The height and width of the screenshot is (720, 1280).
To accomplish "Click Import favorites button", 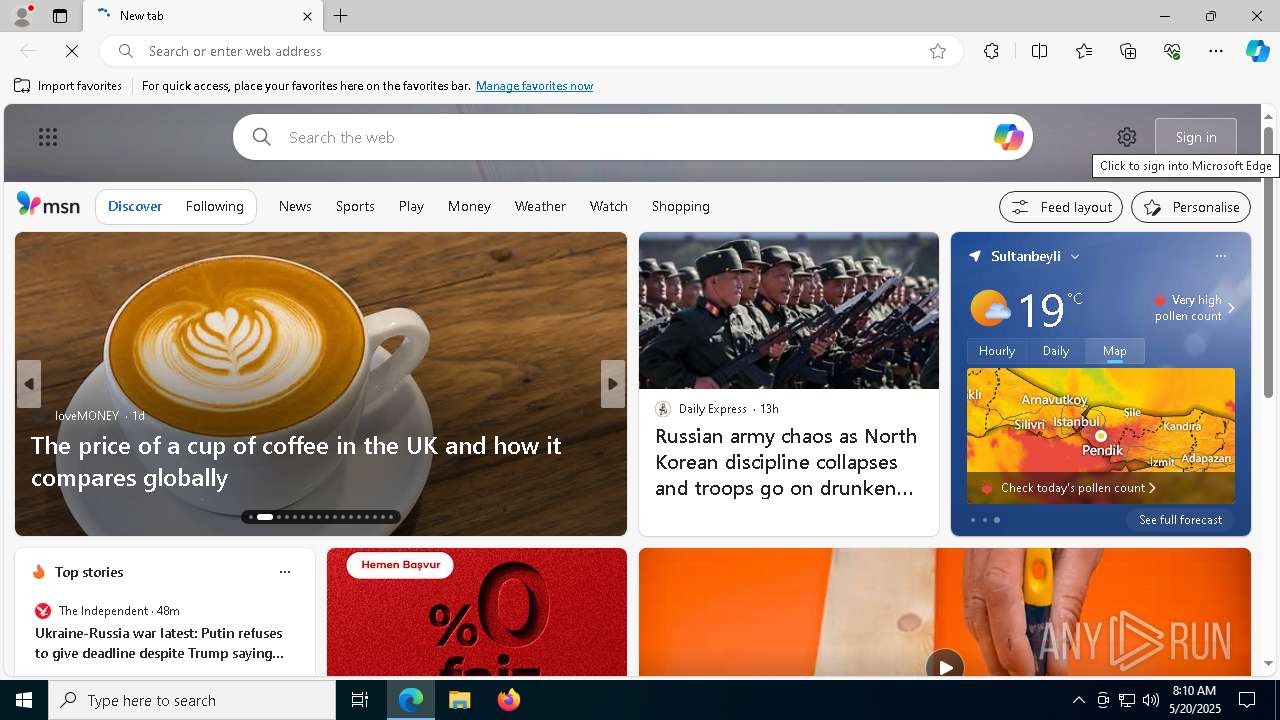I will pos(68,86).
